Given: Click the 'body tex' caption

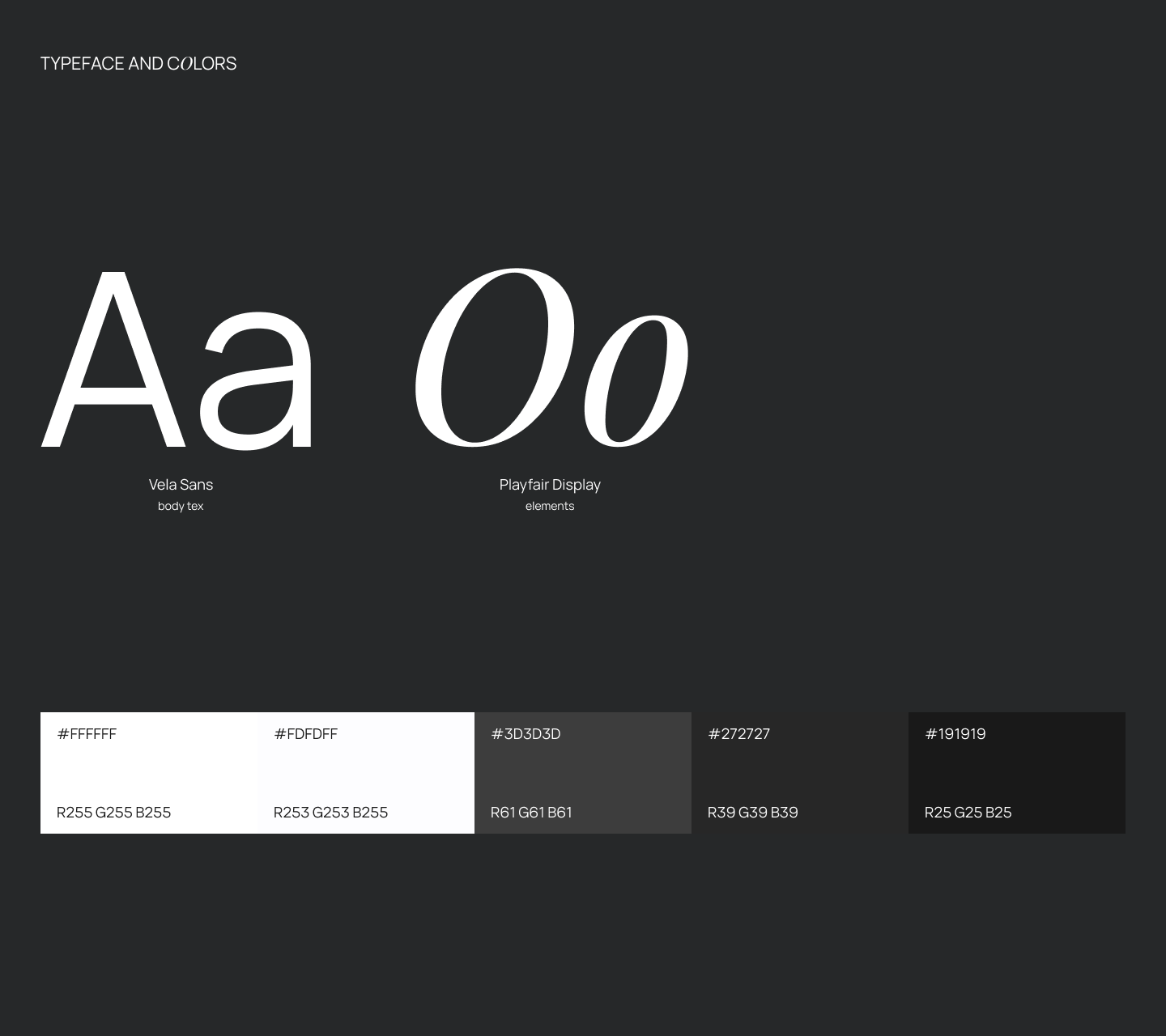Looking at the screenshot, I should coord(181,506).
